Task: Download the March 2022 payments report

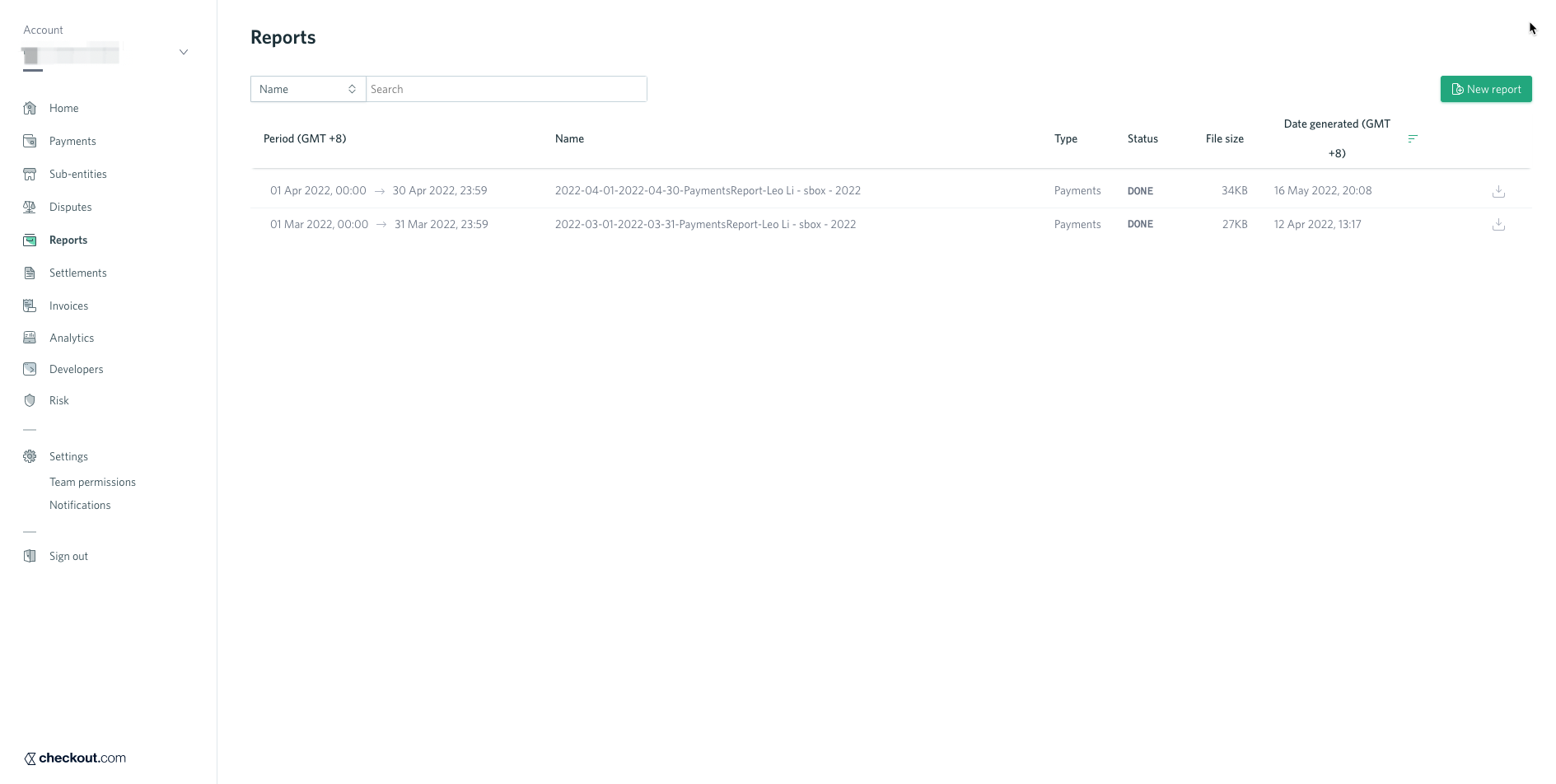Action: (1498, 224)
